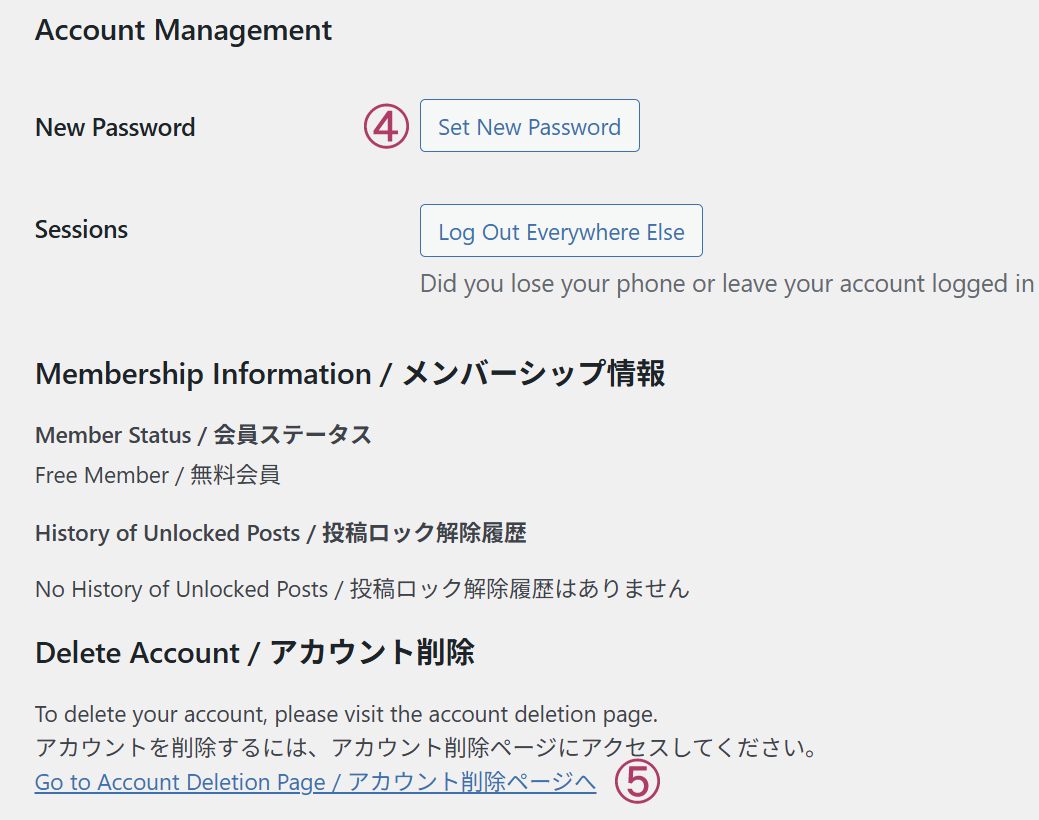Viewport: 1039px width, 820px height.
Task: Click the New Password field label
Action: tap(115, 127)
